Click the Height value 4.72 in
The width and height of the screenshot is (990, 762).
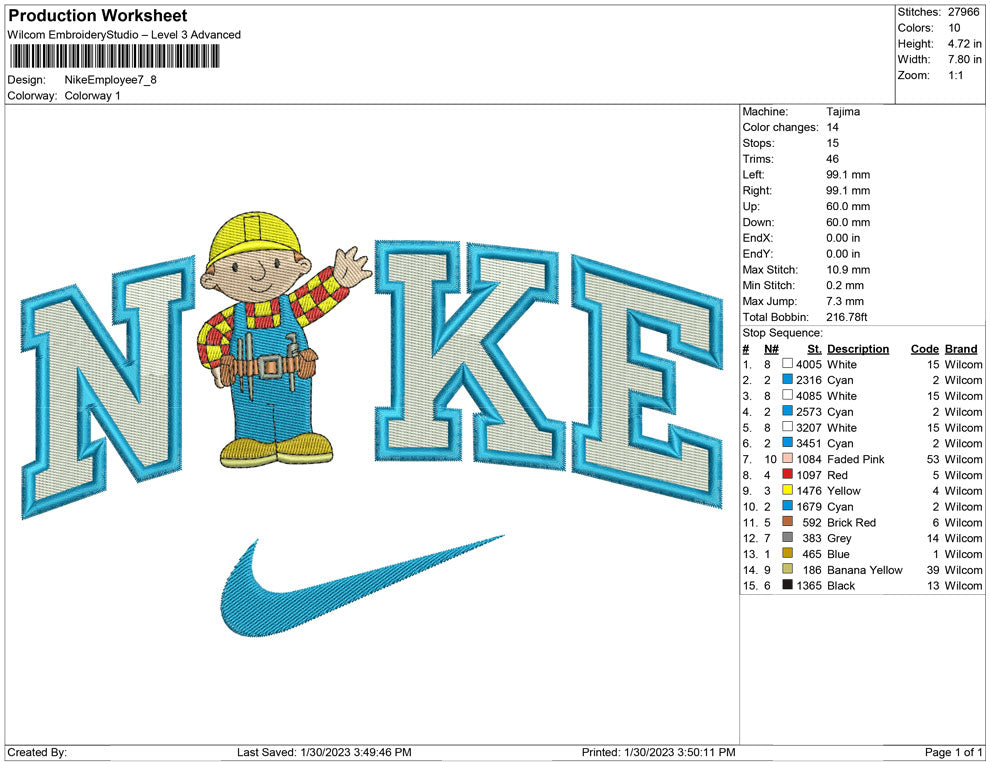964,44
